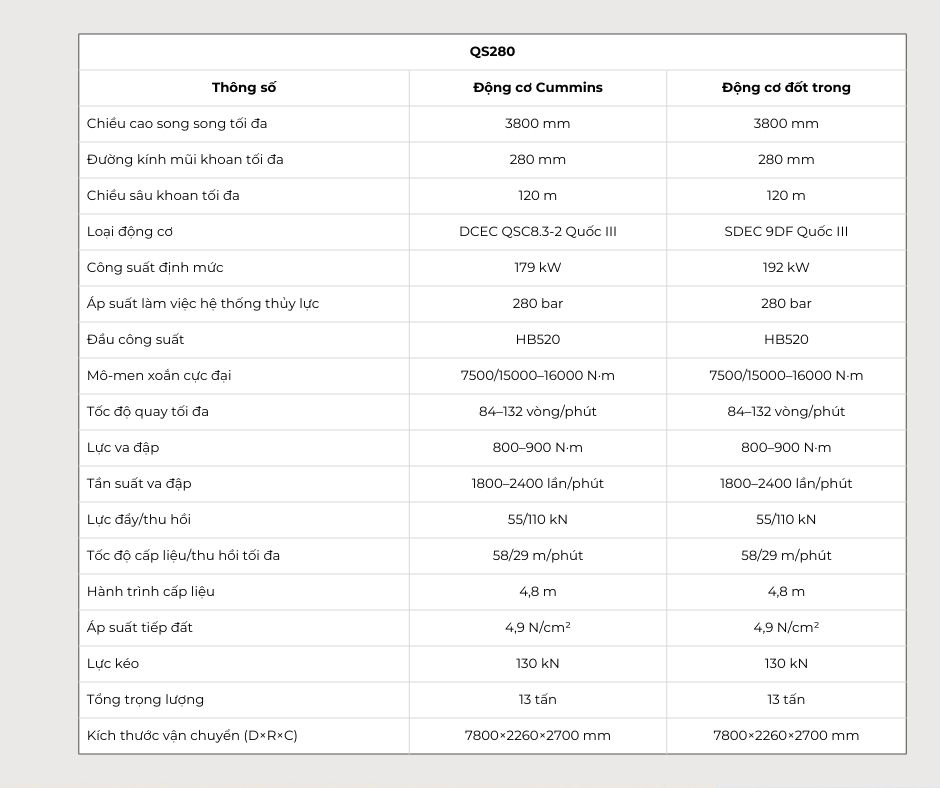
Task: Click the 192 kW power value
Action: [x=786, y=267]
